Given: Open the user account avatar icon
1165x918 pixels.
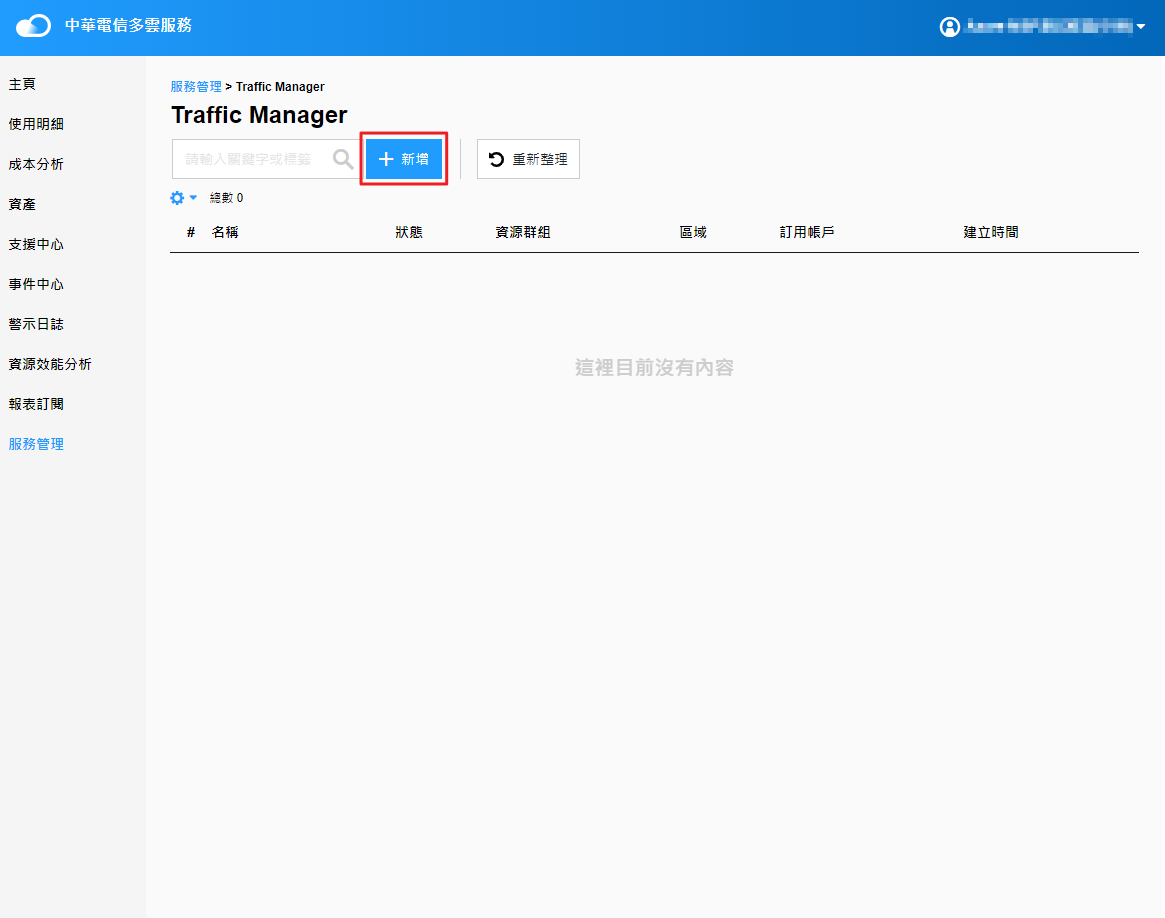Looking at the screenshot, I should (x=950, y=27).
